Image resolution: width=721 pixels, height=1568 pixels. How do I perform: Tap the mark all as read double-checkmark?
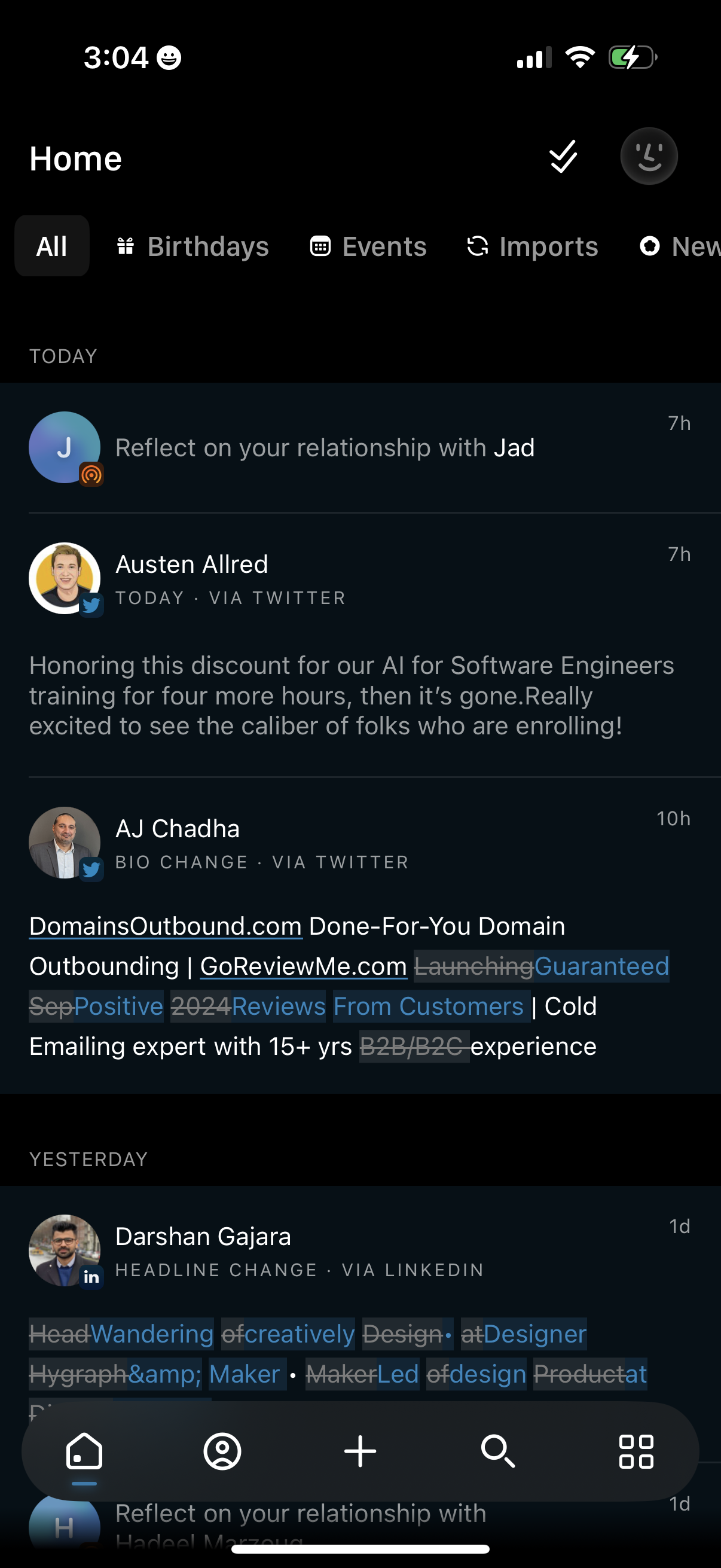coord(563,157)
